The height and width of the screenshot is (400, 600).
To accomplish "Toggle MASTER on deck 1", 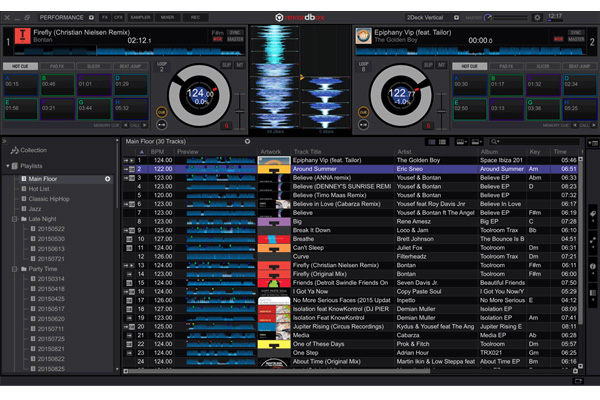I will coord(235,39).
